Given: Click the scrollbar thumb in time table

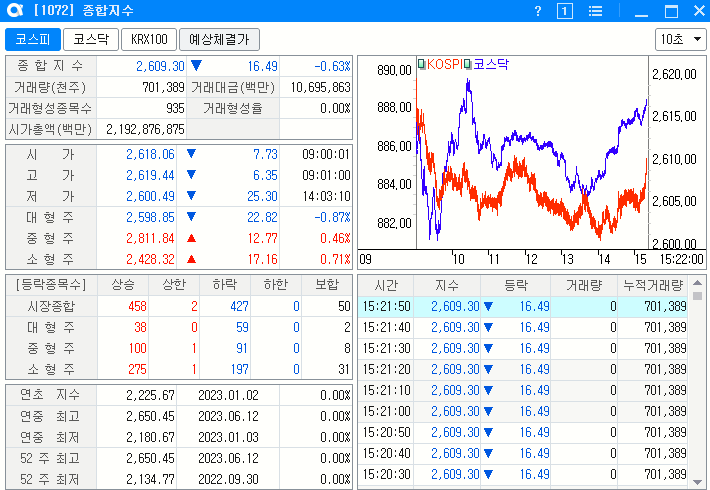Looking at the screenshot, I should [x=697, y=296].
